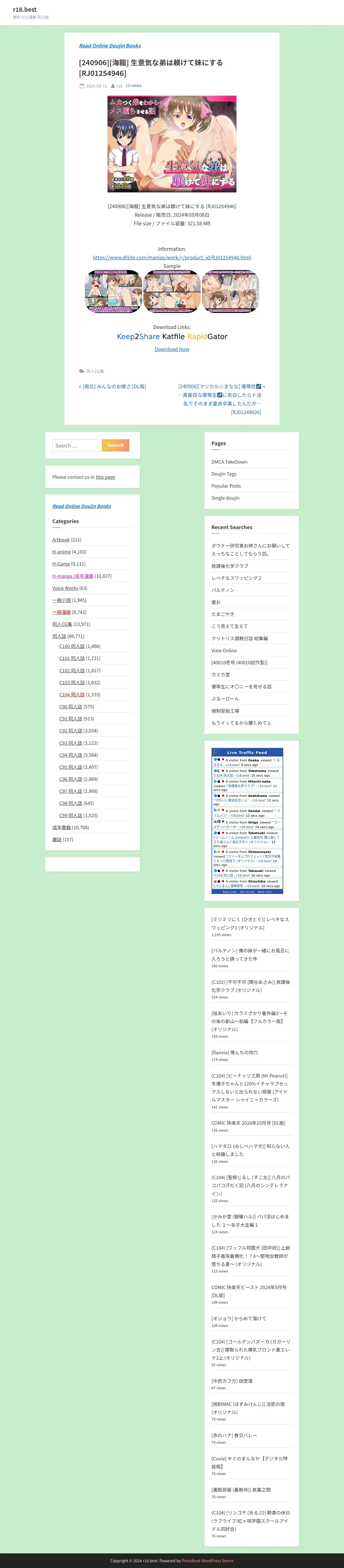
Task: Open the Popular Posts page
Action: 226,486
